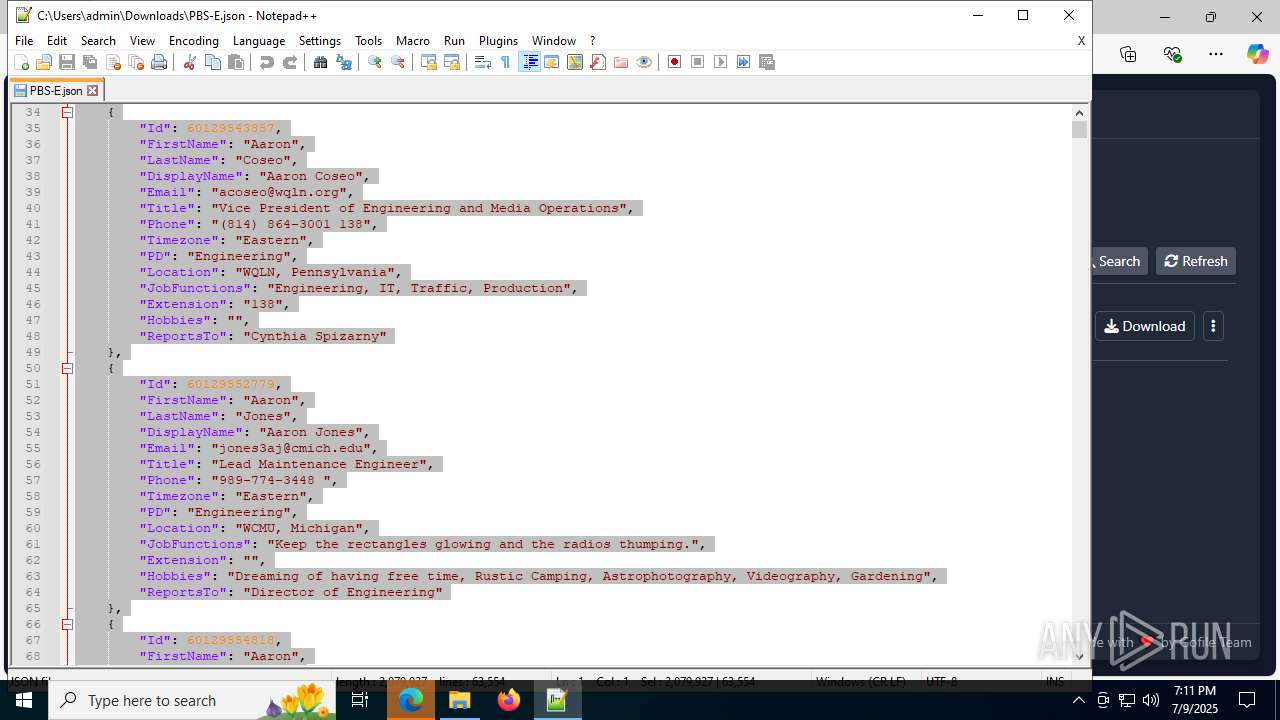Toggle the monitoring eye icon
Viewport: 1280px width, 720px height.
(x=644, y=62)
